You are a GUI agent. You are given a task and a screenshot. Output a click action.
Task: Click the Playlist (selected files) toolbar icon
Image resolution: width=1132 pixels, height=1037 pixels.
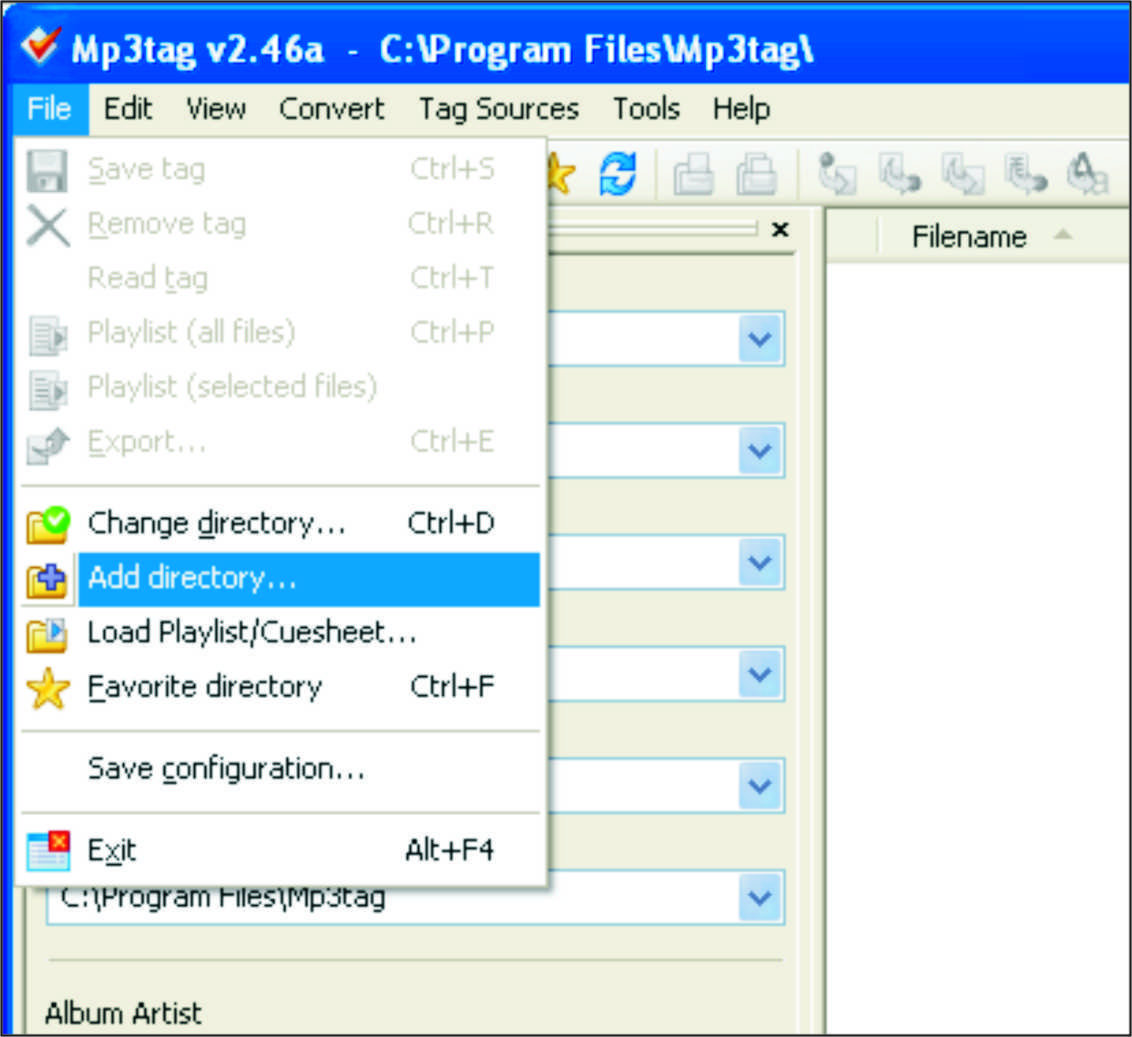(x=756, y=174)
